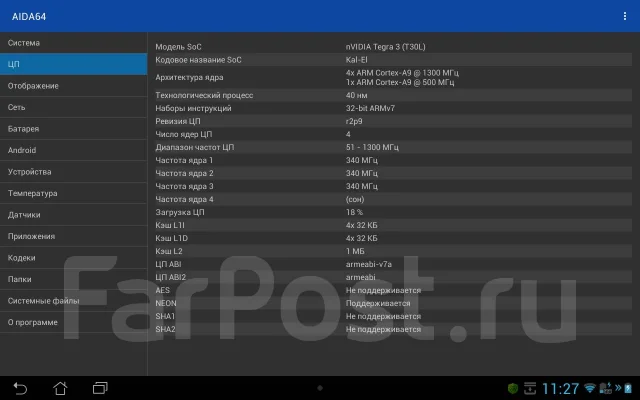Screen dimensions: 640x400
Task: Select the ЦП ABI2 label
Action: 171,278
